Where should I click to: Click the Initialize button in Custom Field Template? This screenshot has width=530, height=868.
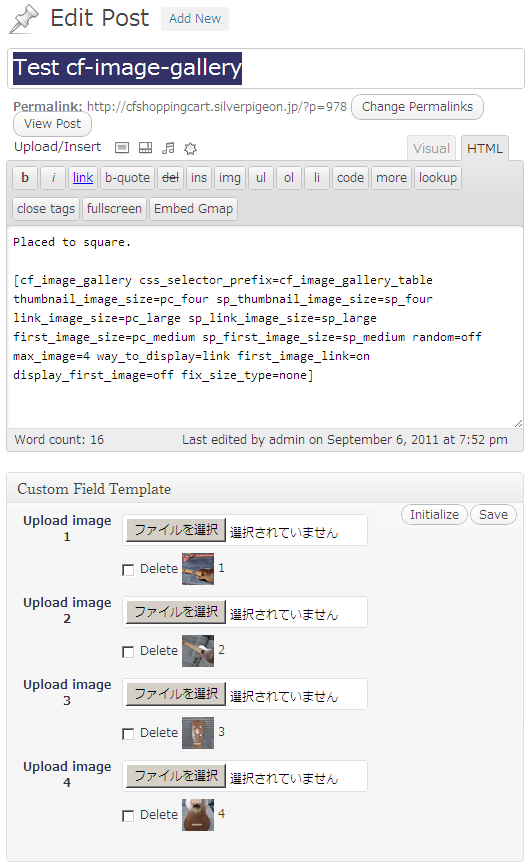pos(434,515)
